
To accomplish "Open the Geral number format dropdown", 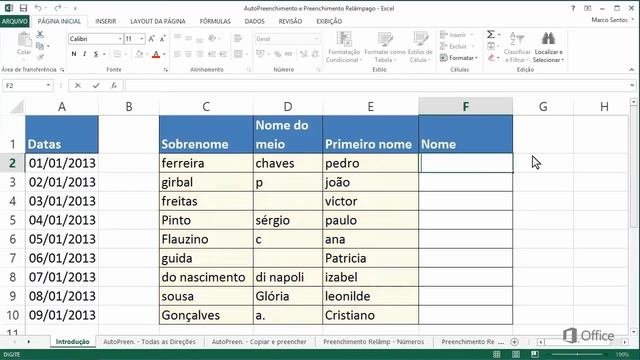I will pyautogui.click(x=316, y=39).
